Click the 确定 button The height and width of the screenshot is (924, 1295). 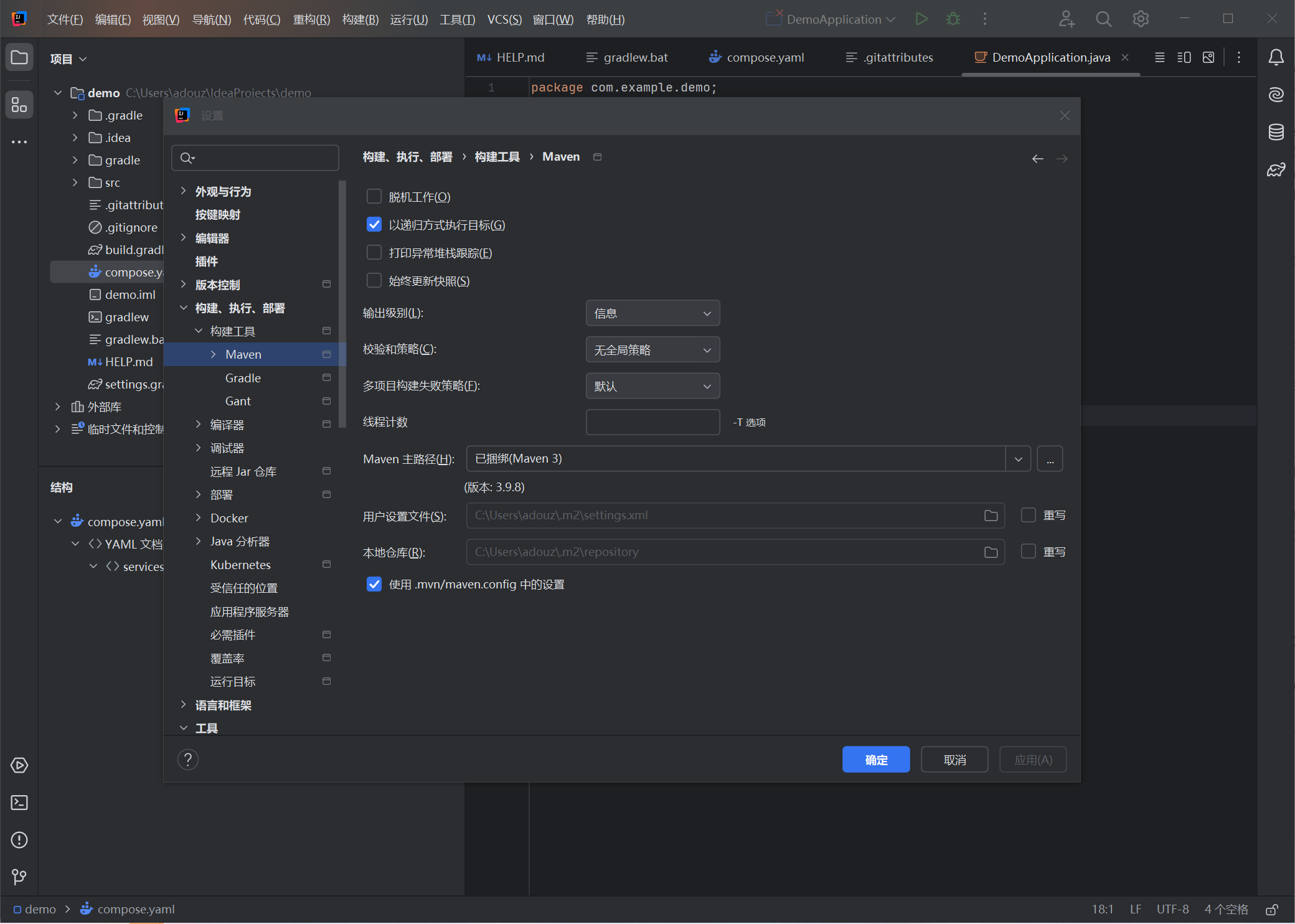(875, 760)
